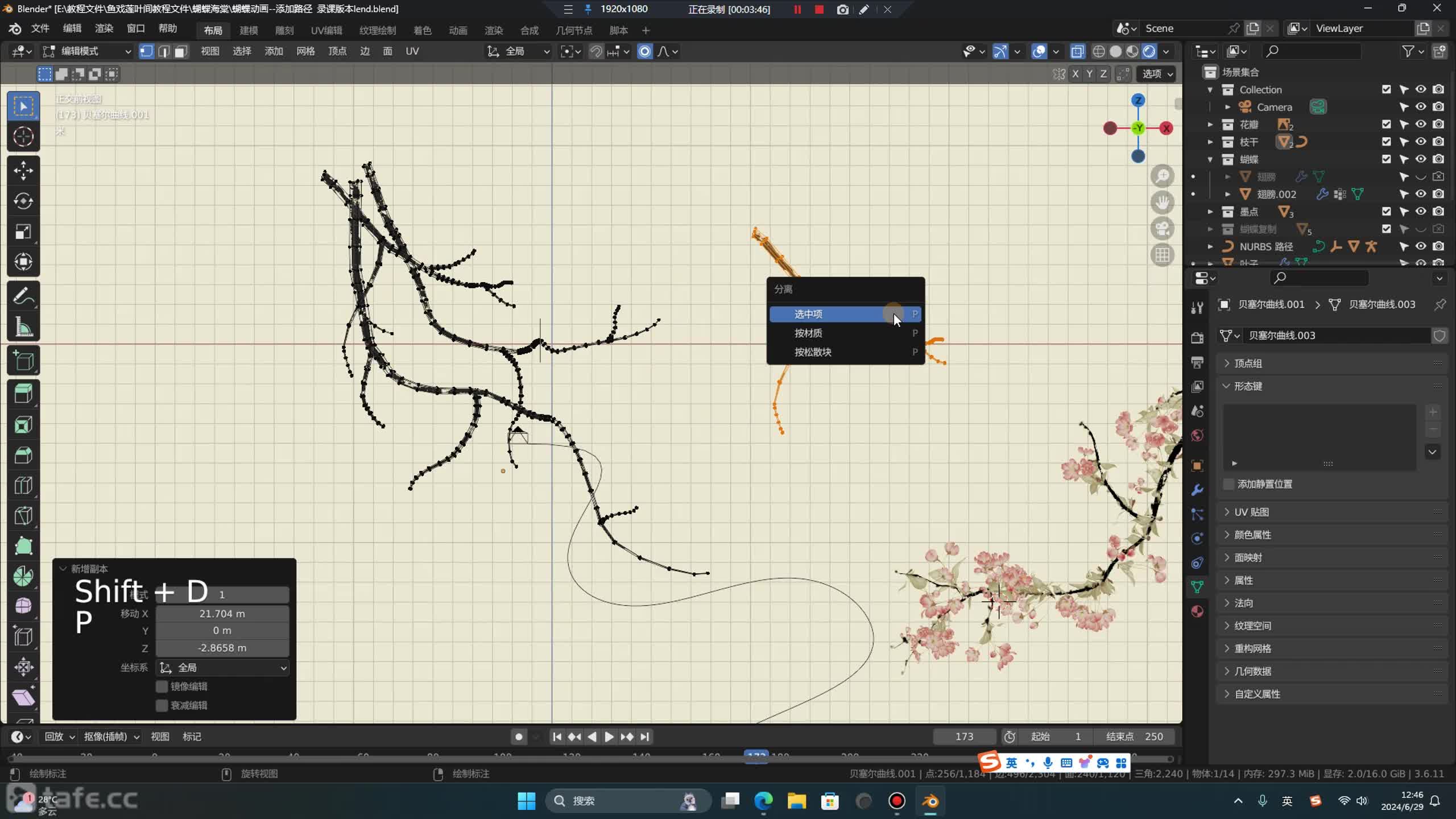Switch to face select mode
Image resolution: width=1456 pixels, height=819 pixels.
click(181, 51)
